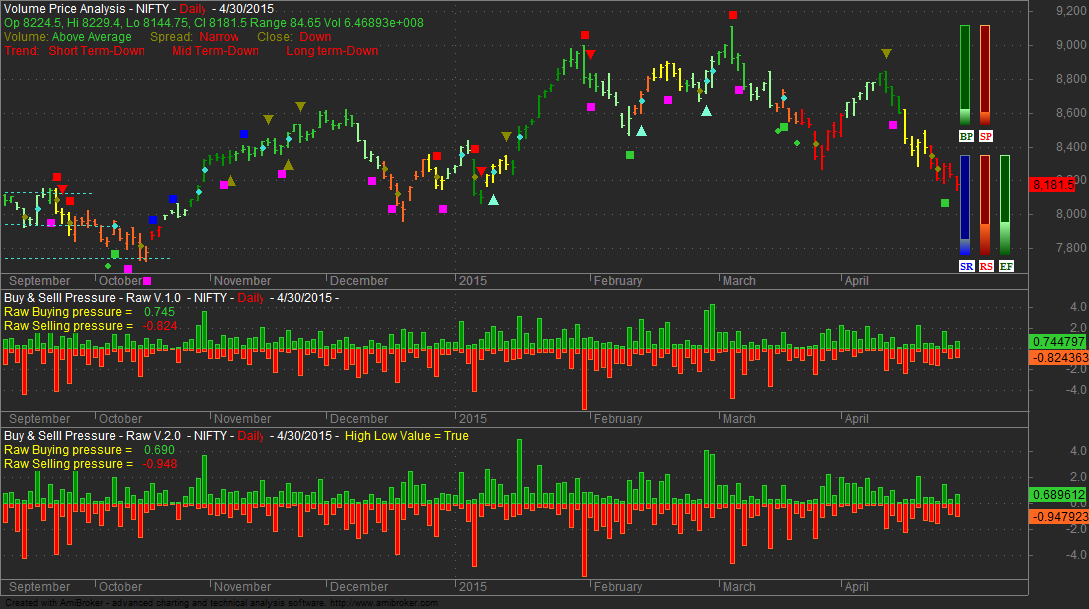Click the Raw Buying pressure 0.745 value
This screenshot has height=609, width=1089.
click(x=159, y=312)
